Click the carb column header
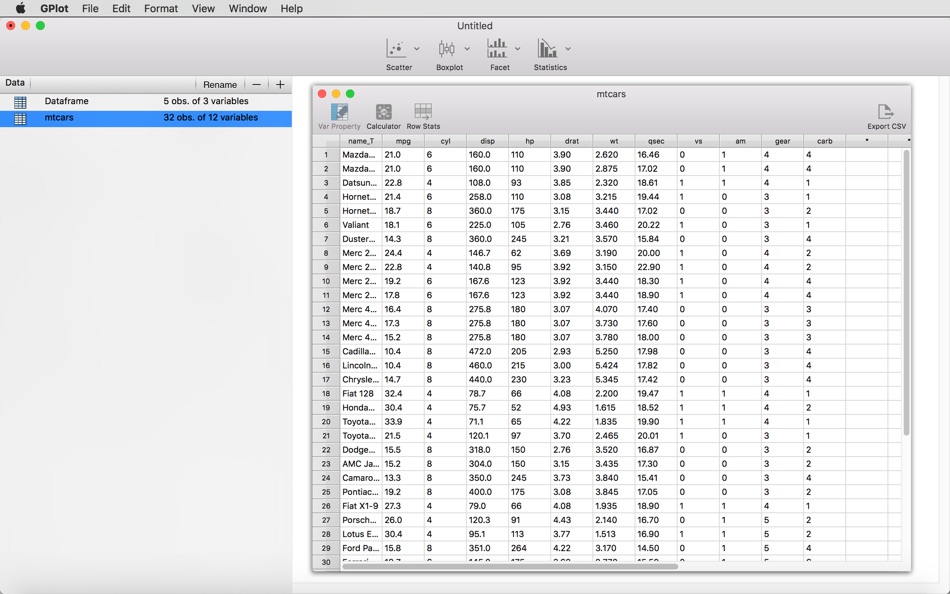 [x=825, y=141]
